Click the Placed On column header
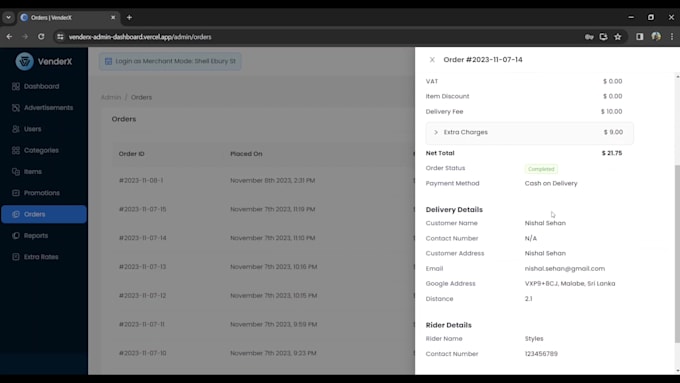The width and height of the screenshot is (680, 383). pos(246,154)
